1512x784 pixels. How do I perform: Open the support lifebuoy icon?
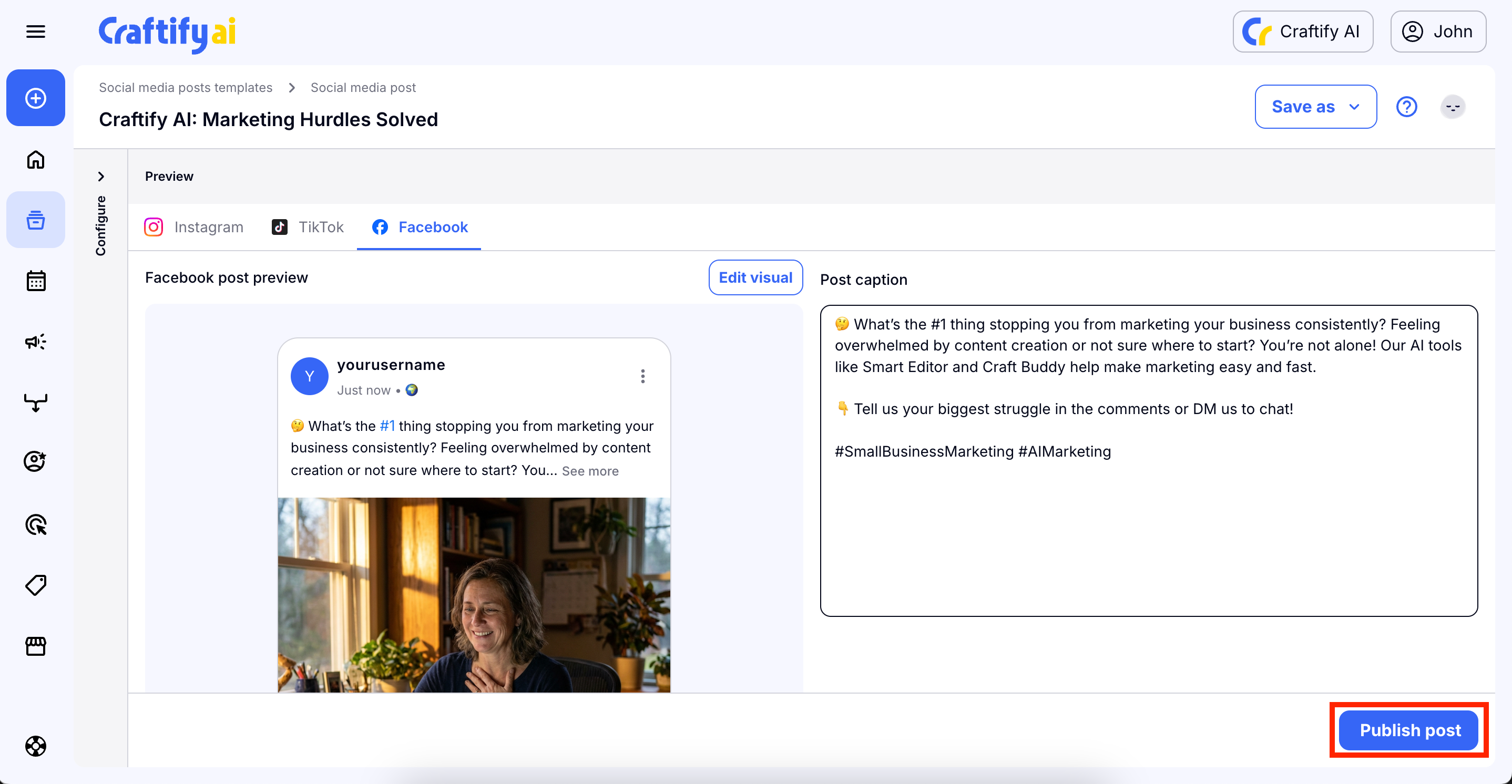click(35, 746)
